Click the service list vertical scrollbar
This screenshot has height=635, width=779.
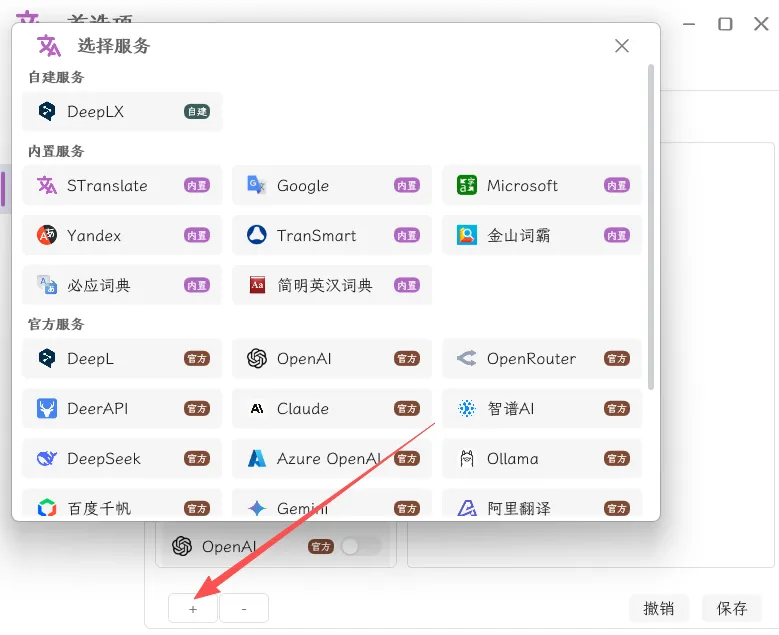click(x=650, y=227)
